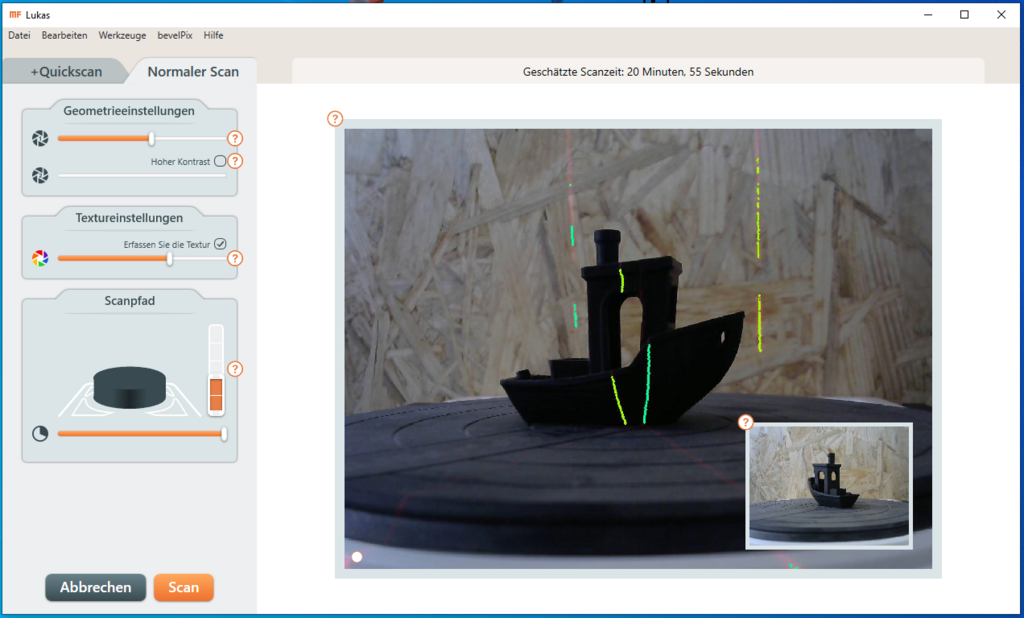This screenshot has height=618, width=1024.
Task: Open the Werkzeuge menu
Action: 122,35
